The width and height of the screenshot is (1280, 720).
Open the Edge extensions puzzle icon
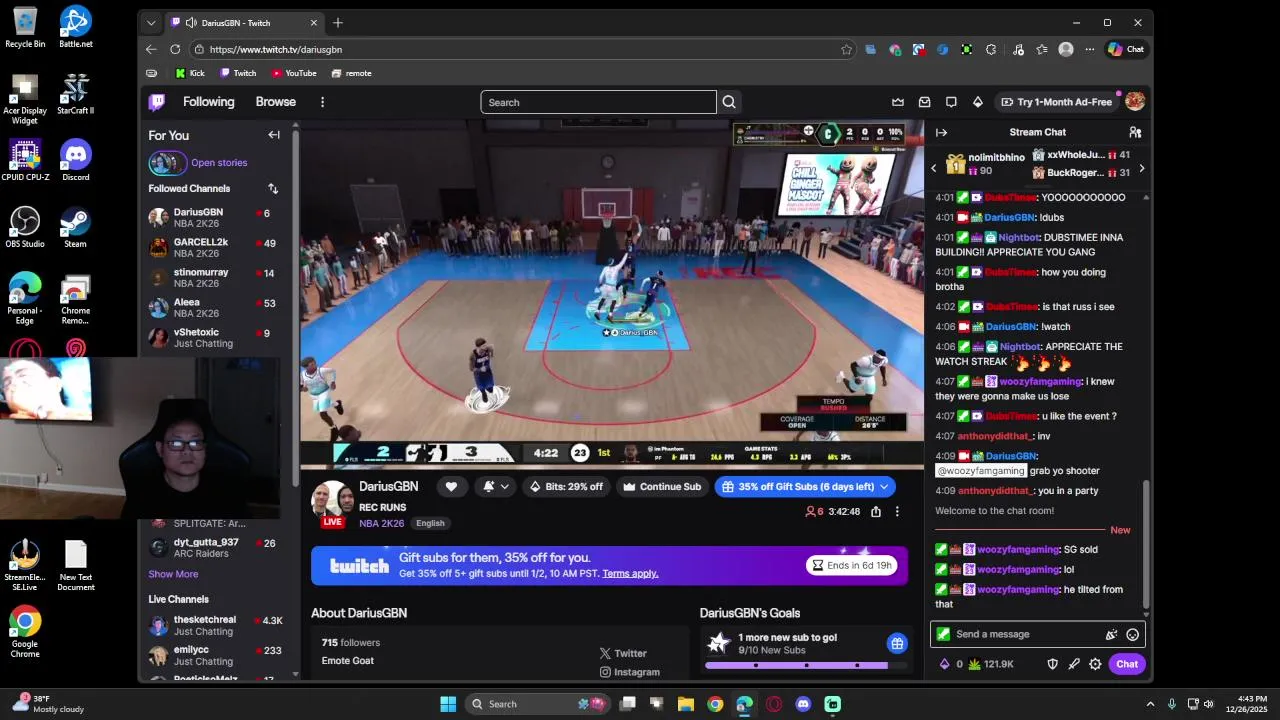point(991,49)
